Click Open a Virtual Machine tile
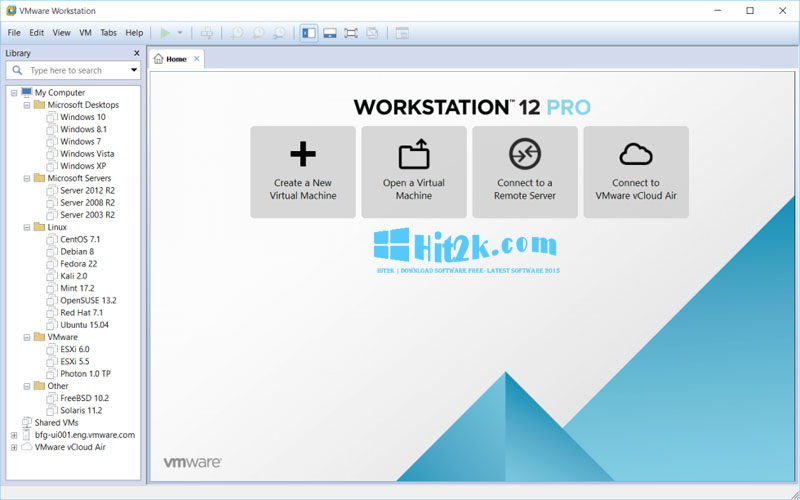The image size is (800, 500). tap(414, 172)
